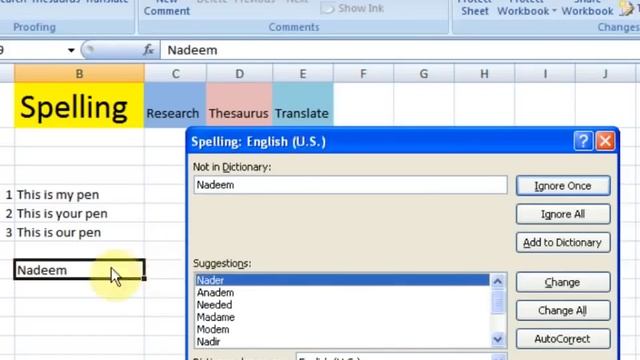Image resolution: width=640 pixels, height=360 pixels.
Task: Click the Thesaurus cell
Action: pos(239,105)
